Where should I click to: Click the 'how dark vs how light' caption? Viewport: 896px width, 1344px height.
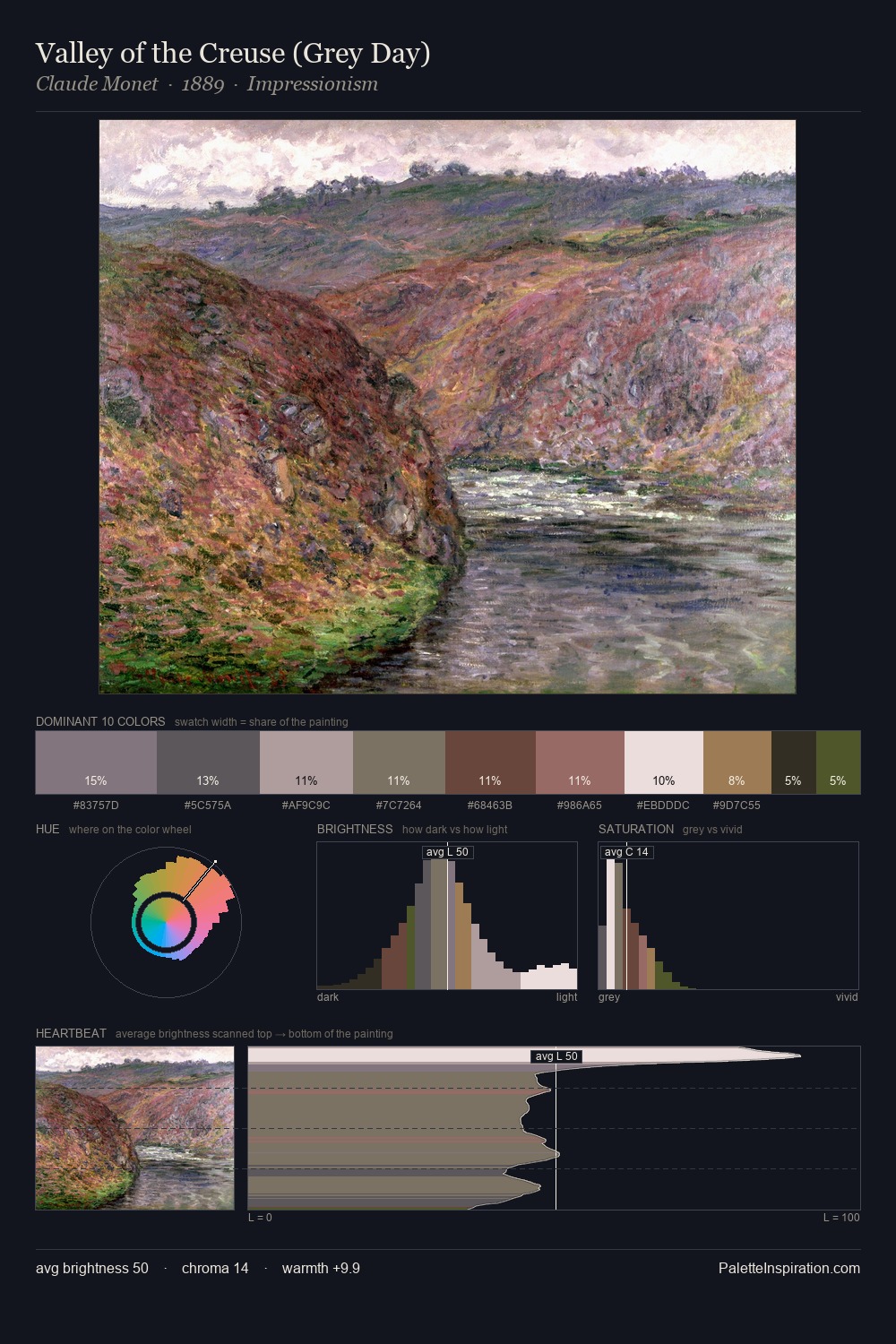point(454,830)
